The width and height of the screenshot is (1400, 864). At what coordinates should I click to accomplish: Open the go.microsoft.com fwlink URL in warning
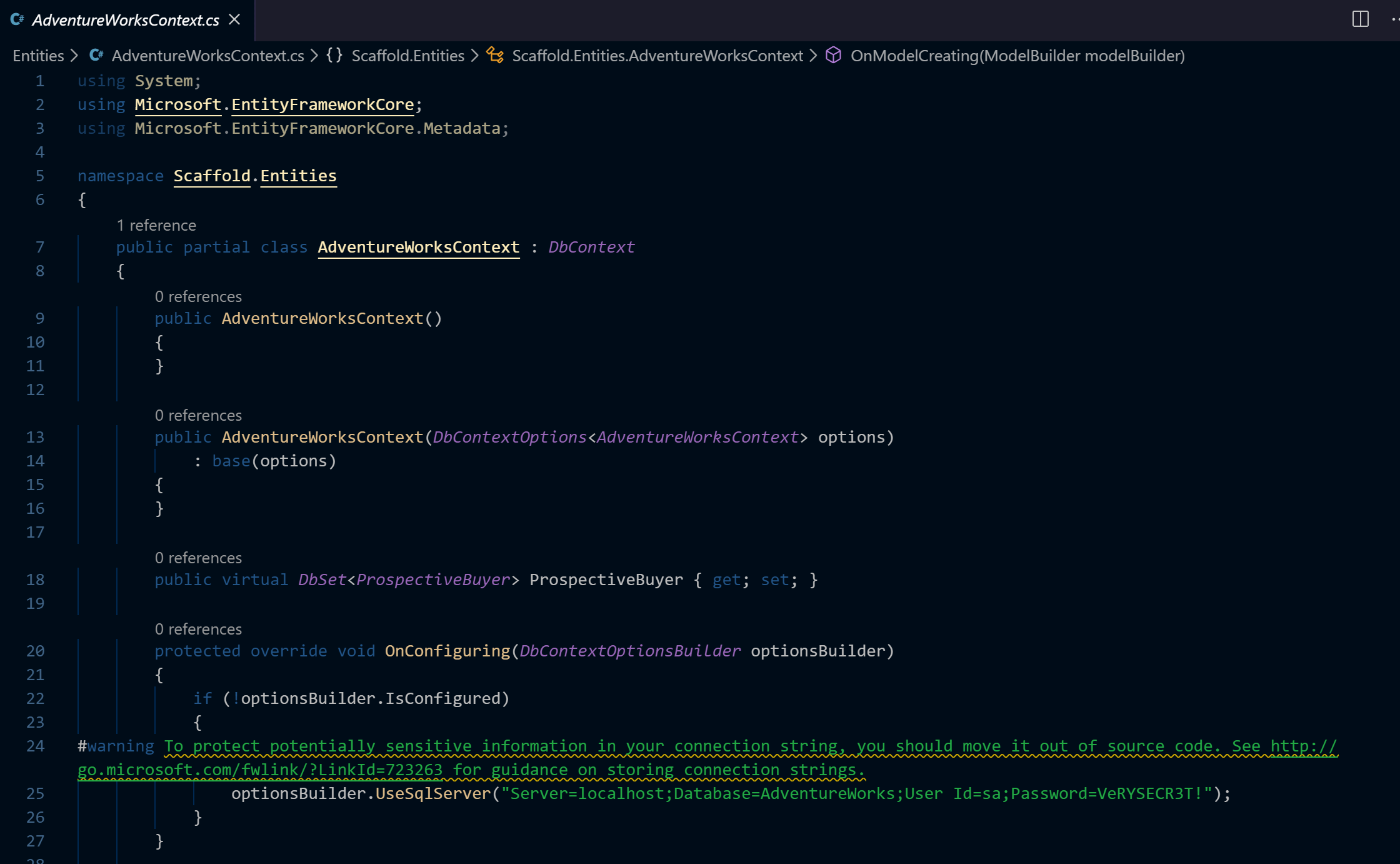(259, 770)
